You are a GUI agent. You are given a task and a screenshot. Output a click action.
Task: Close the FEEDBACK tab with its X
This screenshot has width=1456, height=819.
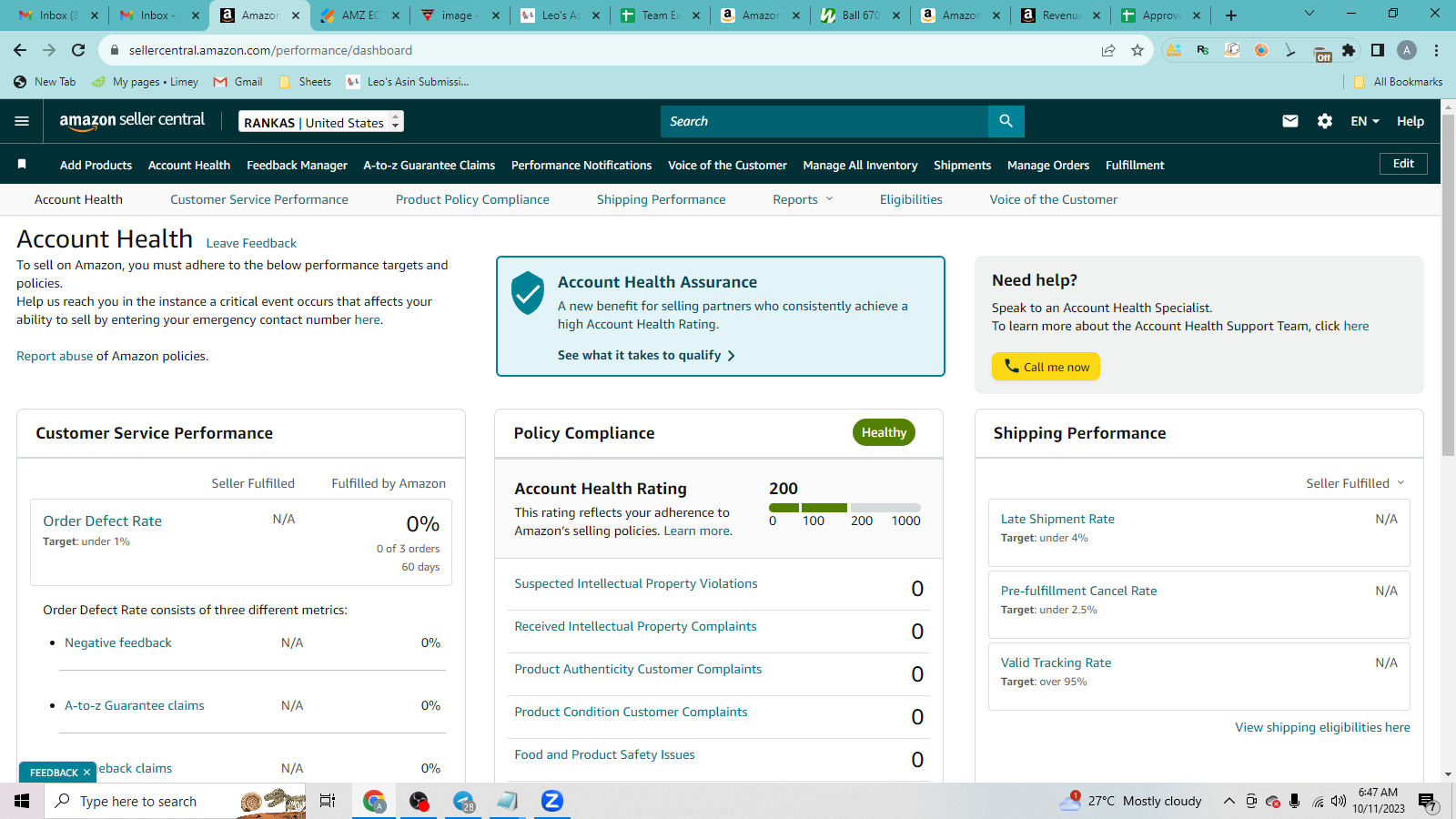(86, 773)
